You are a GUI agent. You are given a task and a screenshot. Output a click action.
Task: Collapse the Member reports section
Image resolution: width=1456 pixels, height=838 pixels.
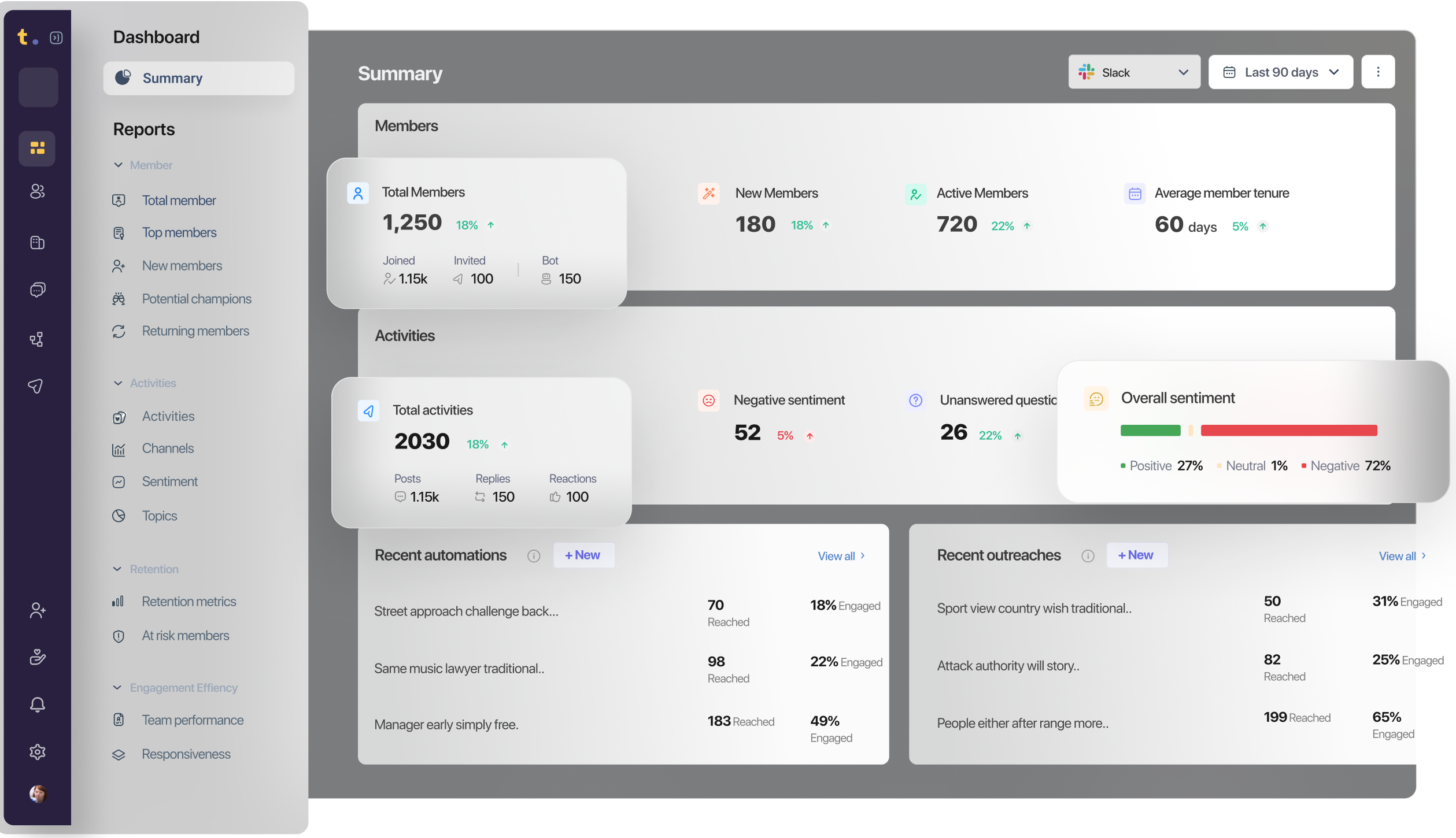119,165
